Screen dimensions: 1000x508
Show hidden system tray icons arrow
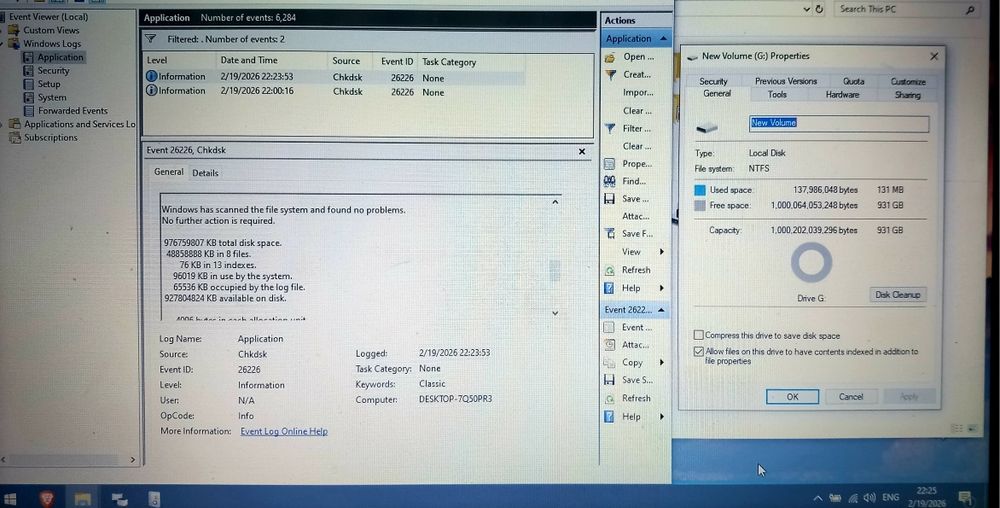click(x=818, y=498)
